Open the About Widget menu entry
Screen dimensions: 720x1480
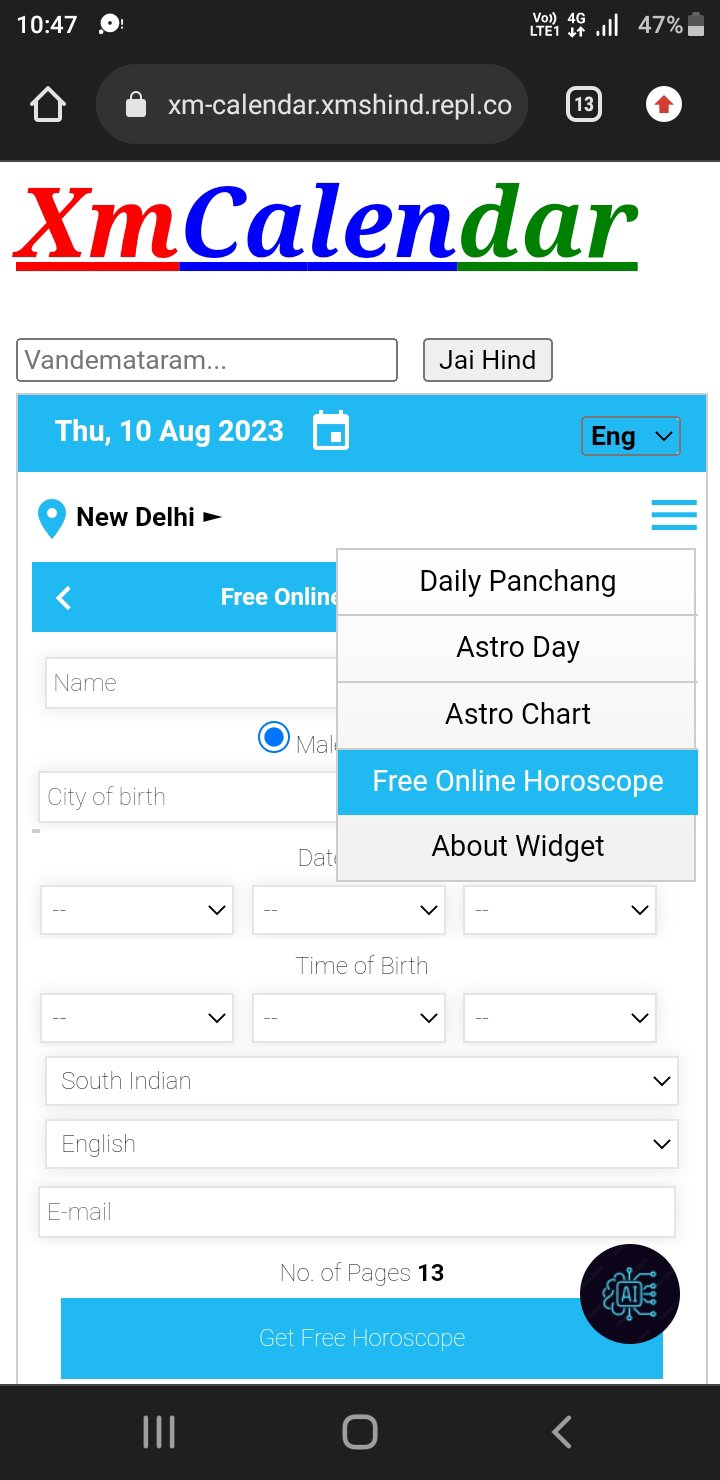pos(517,846)
